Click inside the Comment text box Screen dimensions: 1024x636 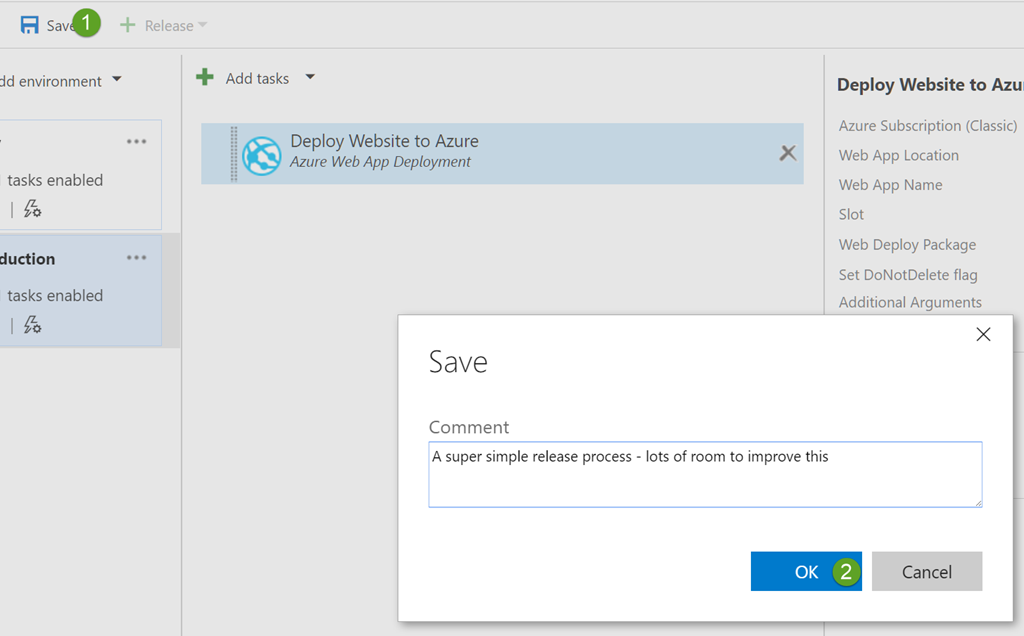(704, 475)
